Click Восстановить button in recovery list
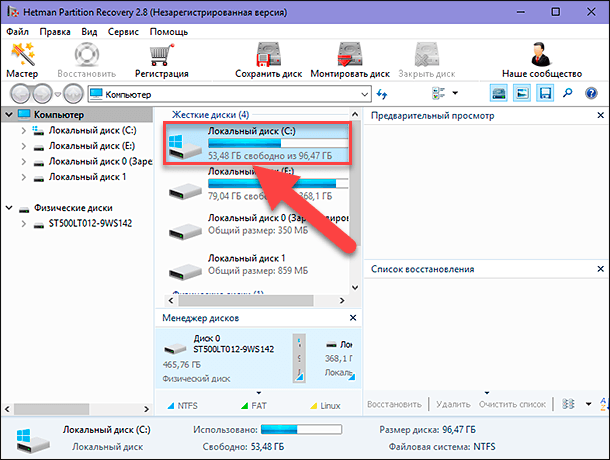 (394, 404)
